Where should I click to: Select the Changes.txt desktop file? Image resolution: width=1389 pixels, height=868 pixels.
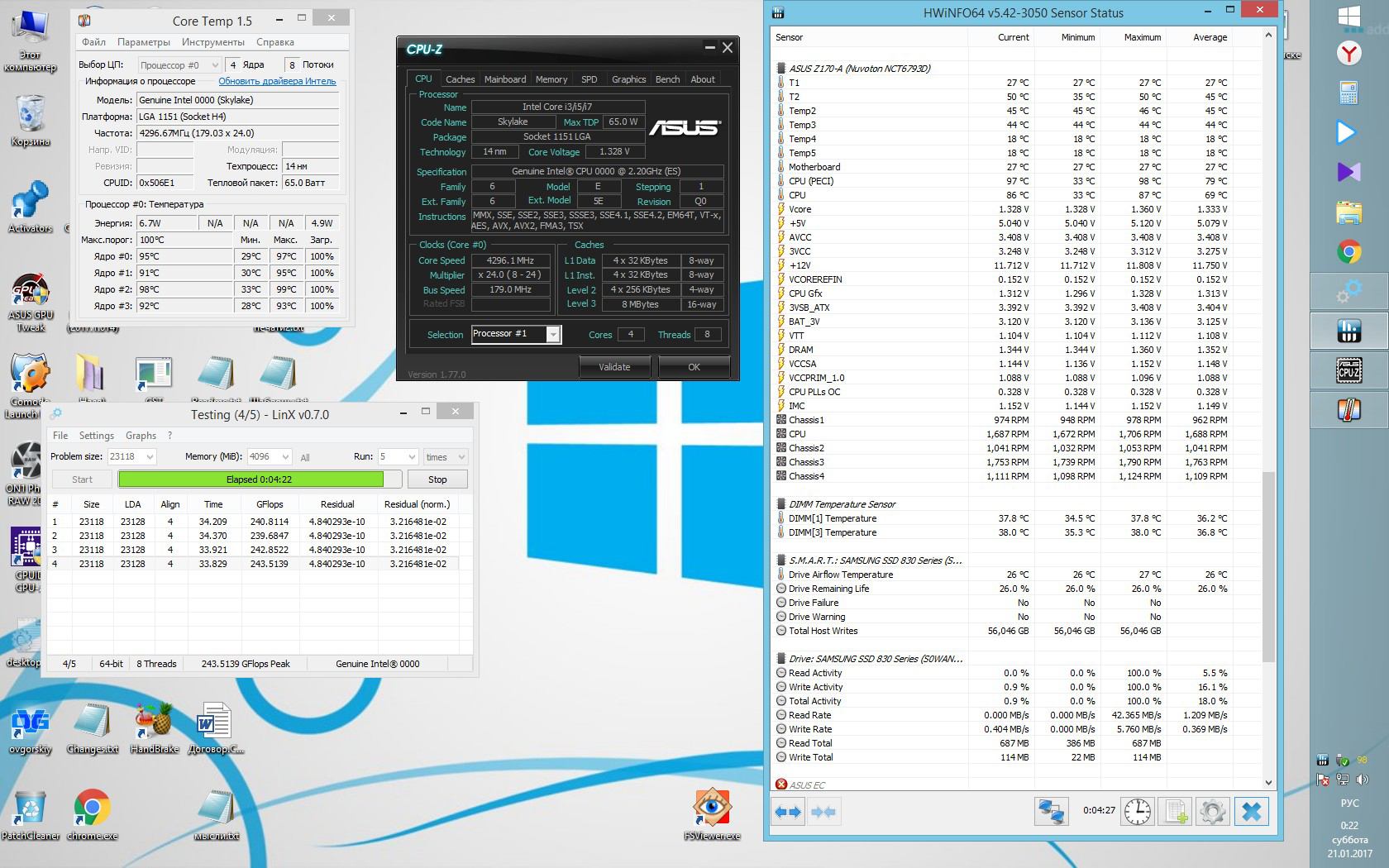[x=93, y=728]
